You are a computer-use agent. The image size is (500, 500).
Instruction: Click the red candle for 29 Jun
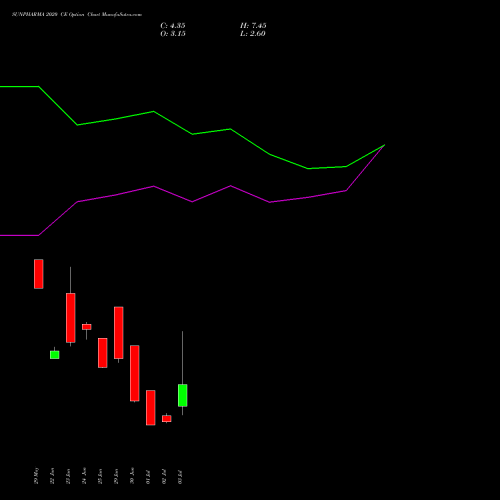click(119, 333)
